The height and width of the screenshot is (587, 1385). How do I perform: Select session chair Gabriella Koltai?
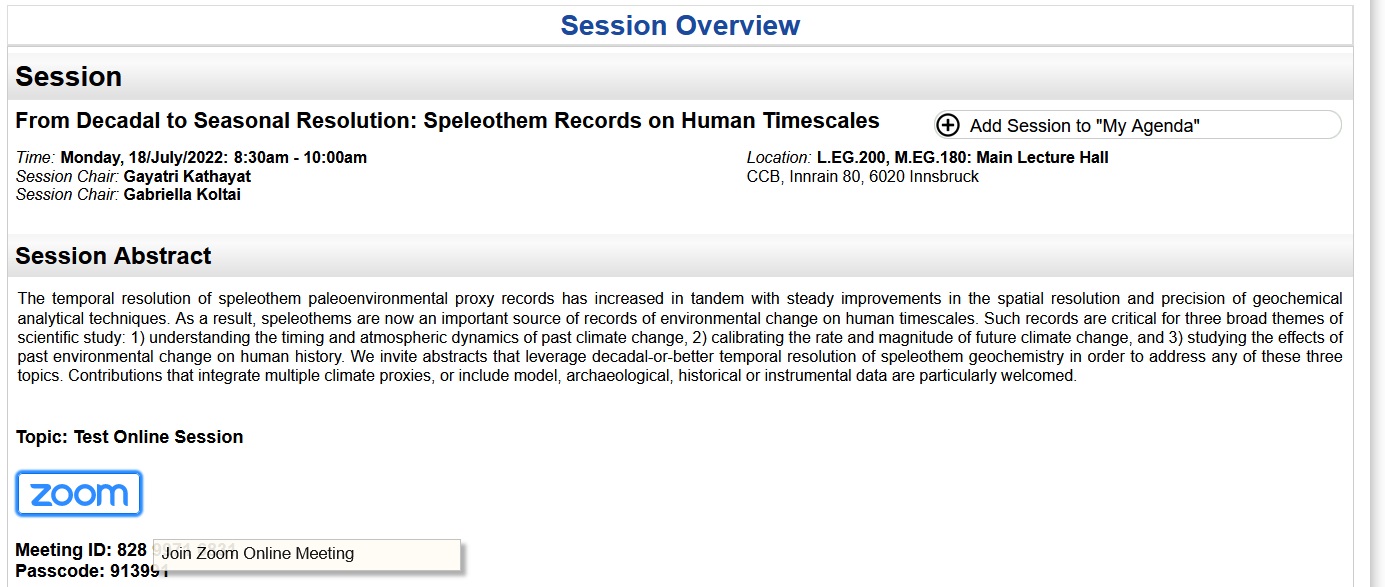click(x=182, y=195)
